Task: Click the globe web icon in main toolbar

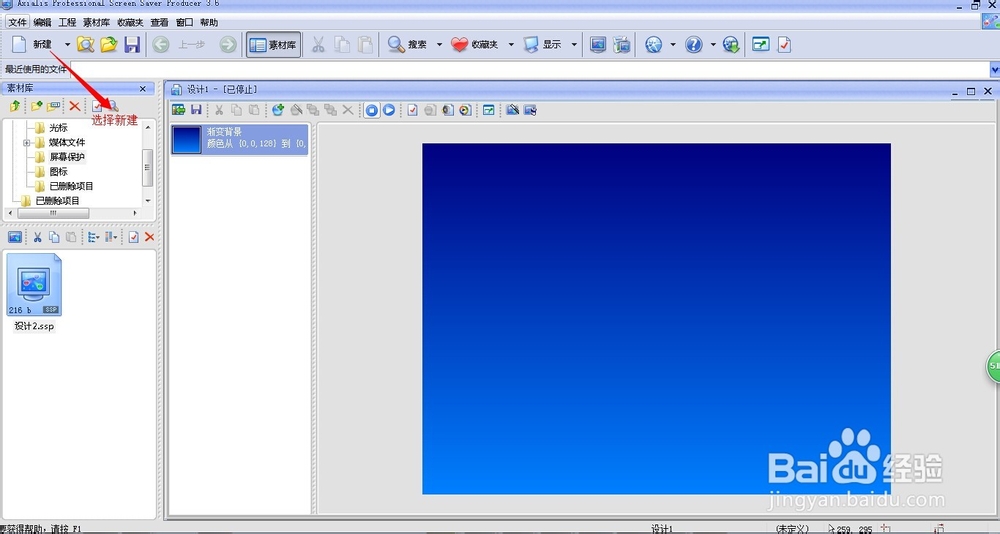Action: tap(654, 45)
